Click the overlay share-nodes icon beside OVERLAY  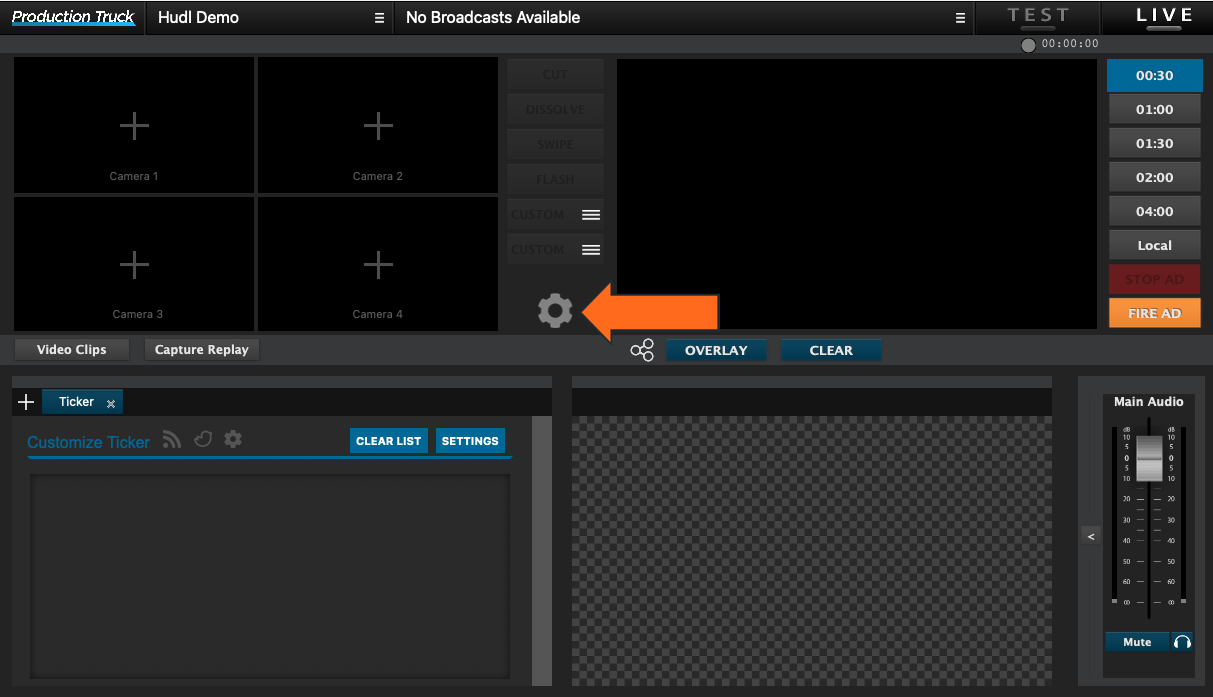[641, 350]
